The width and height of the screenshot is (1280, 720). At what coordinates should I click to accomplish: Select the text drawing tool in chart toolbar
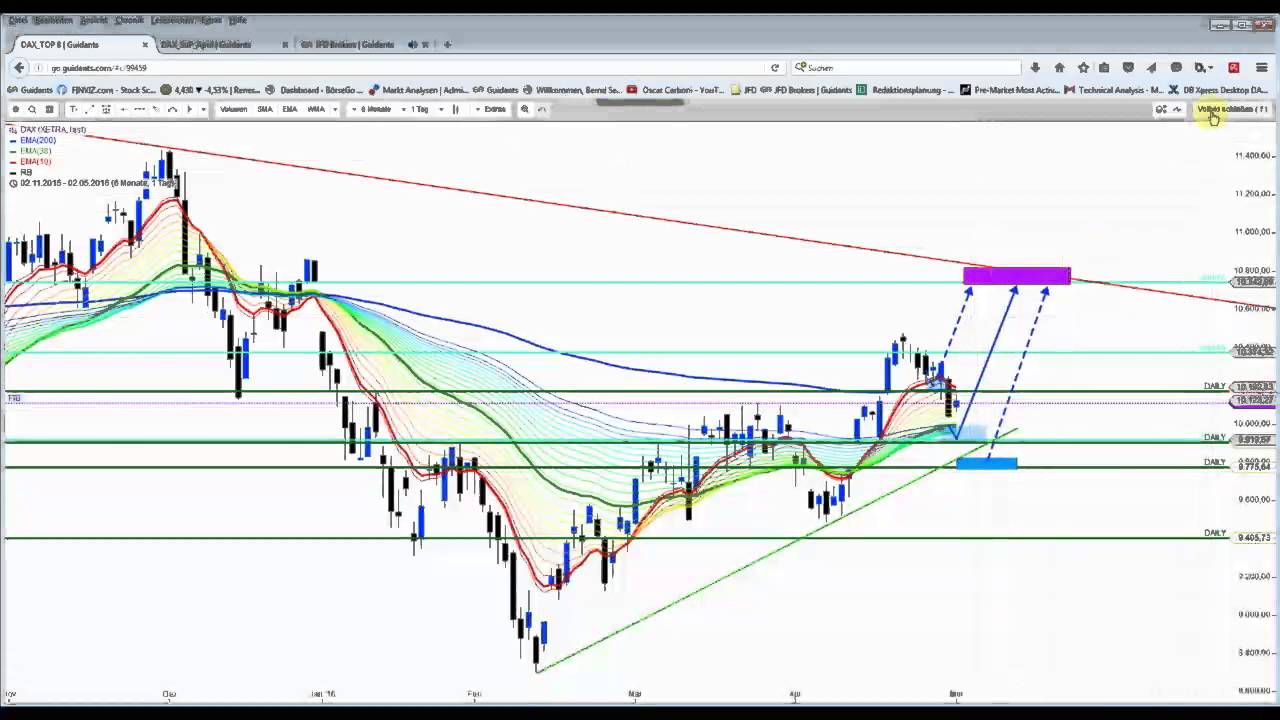click(x=74, y=109)
